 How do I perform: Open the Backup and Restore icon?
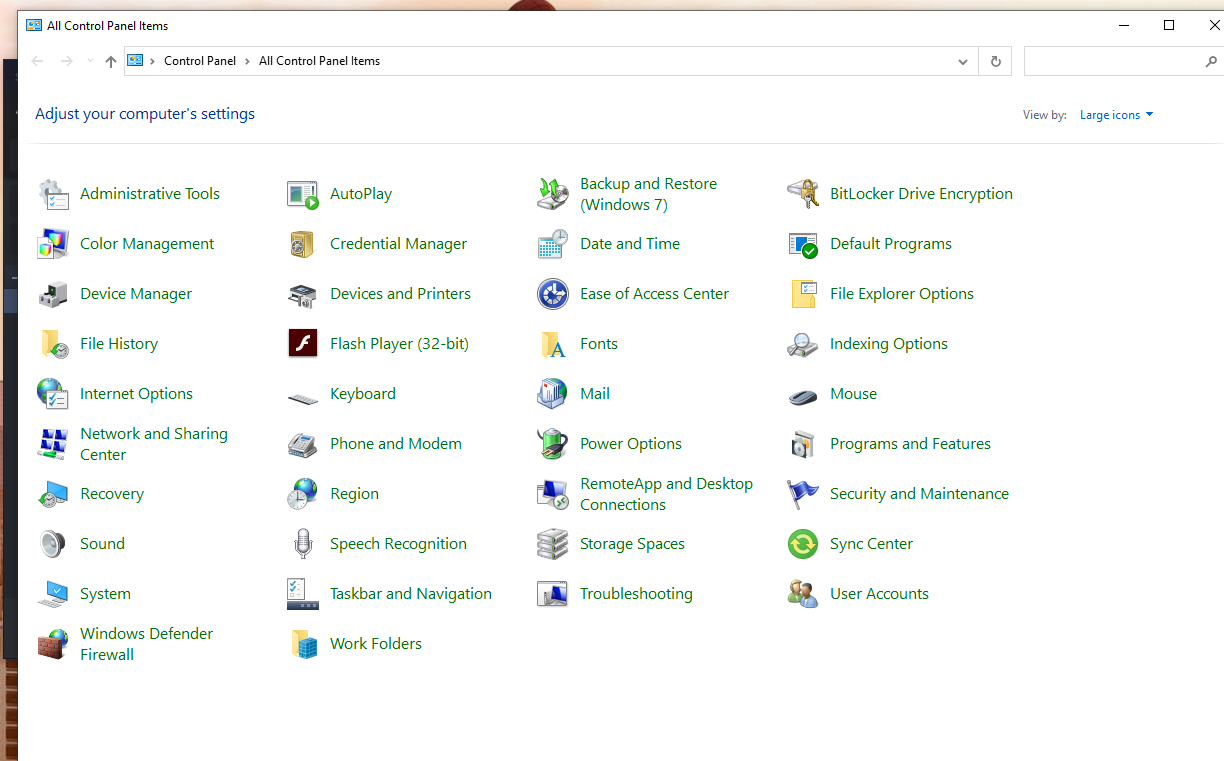click(x=553, y=194)
